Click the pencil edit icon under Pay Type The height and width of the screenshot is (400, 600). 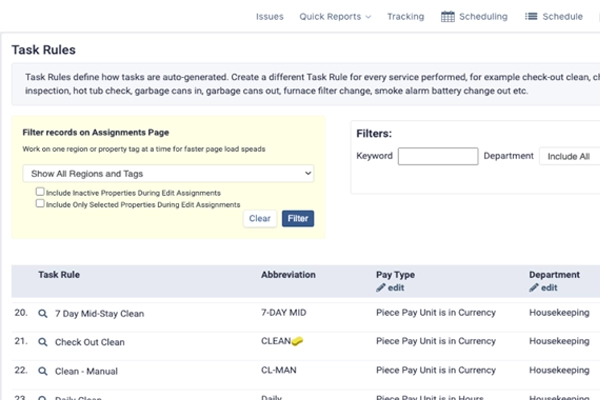(381, 288)
